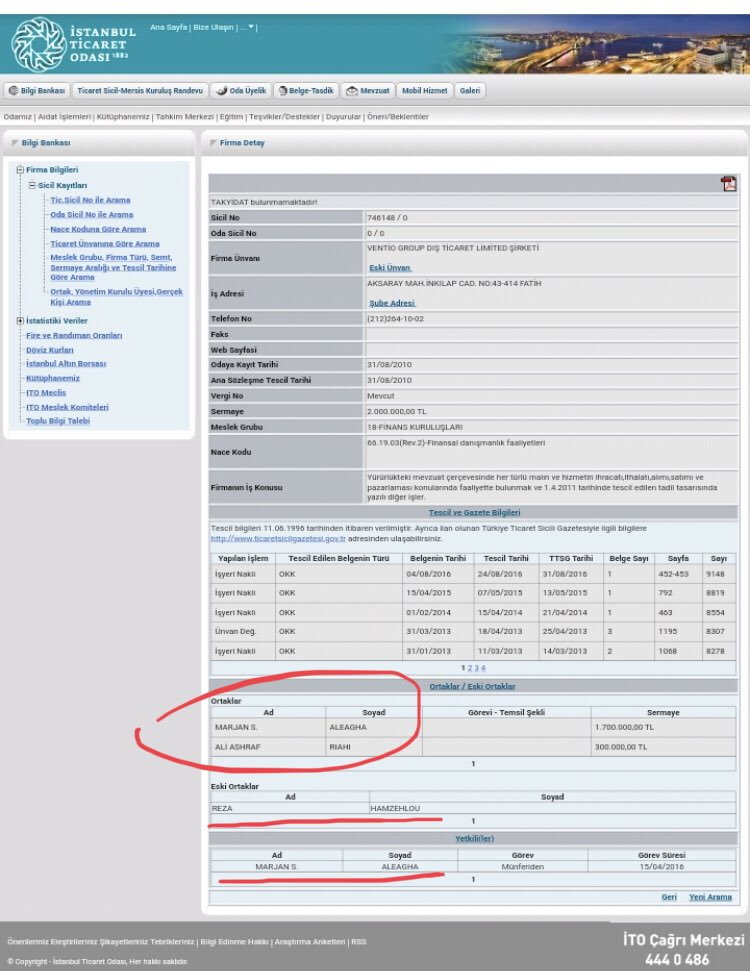The width and height of the screenshot is (750, 971).
Task: Click the Galeri button
Action: 470,90
